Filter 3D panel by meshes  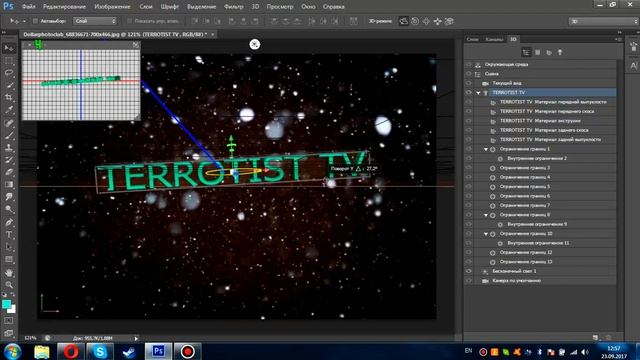(538, 52)
